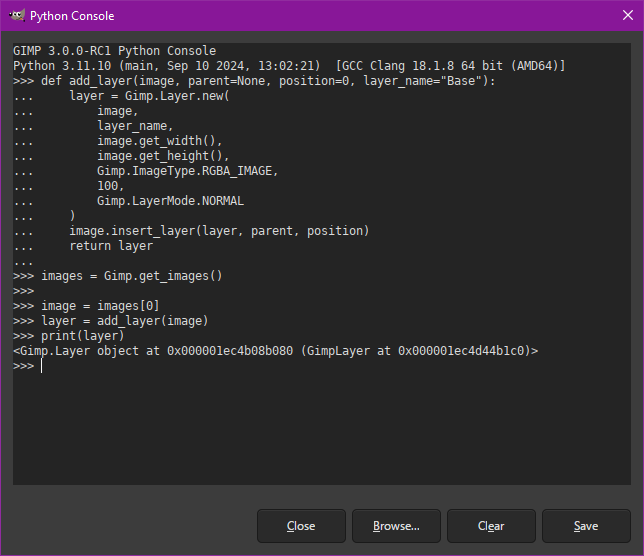Click the GIMP 3.0.0-RC1 header line

(x=115, y=51)
